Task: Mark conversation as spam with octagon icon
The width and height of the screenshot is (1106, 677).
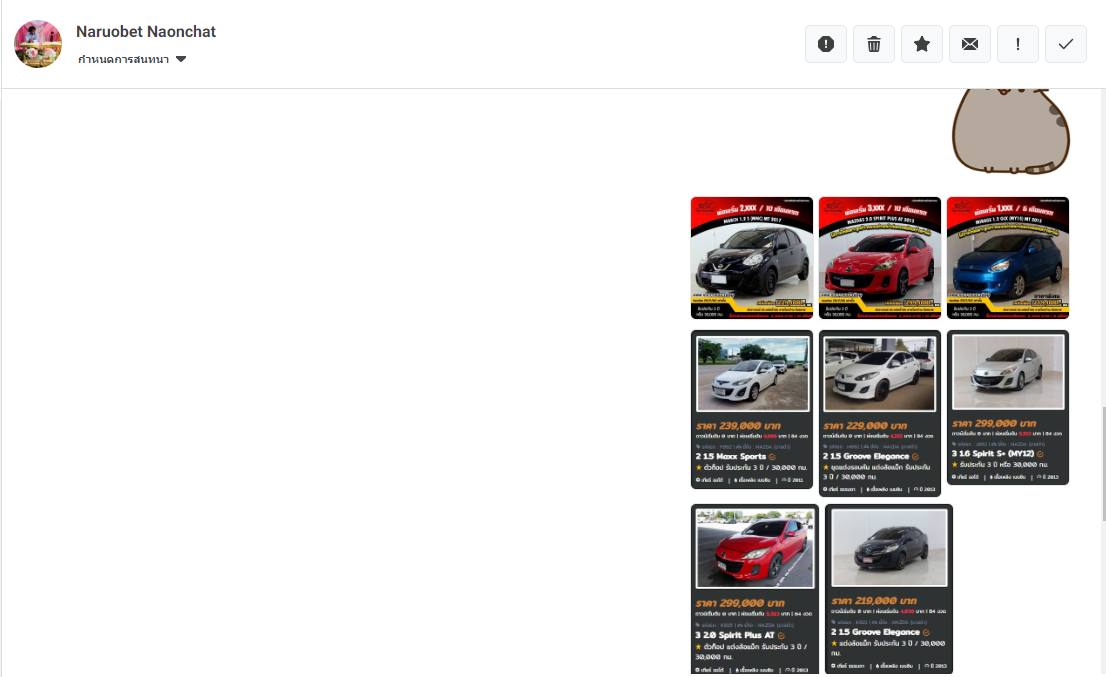Action: 826,44
